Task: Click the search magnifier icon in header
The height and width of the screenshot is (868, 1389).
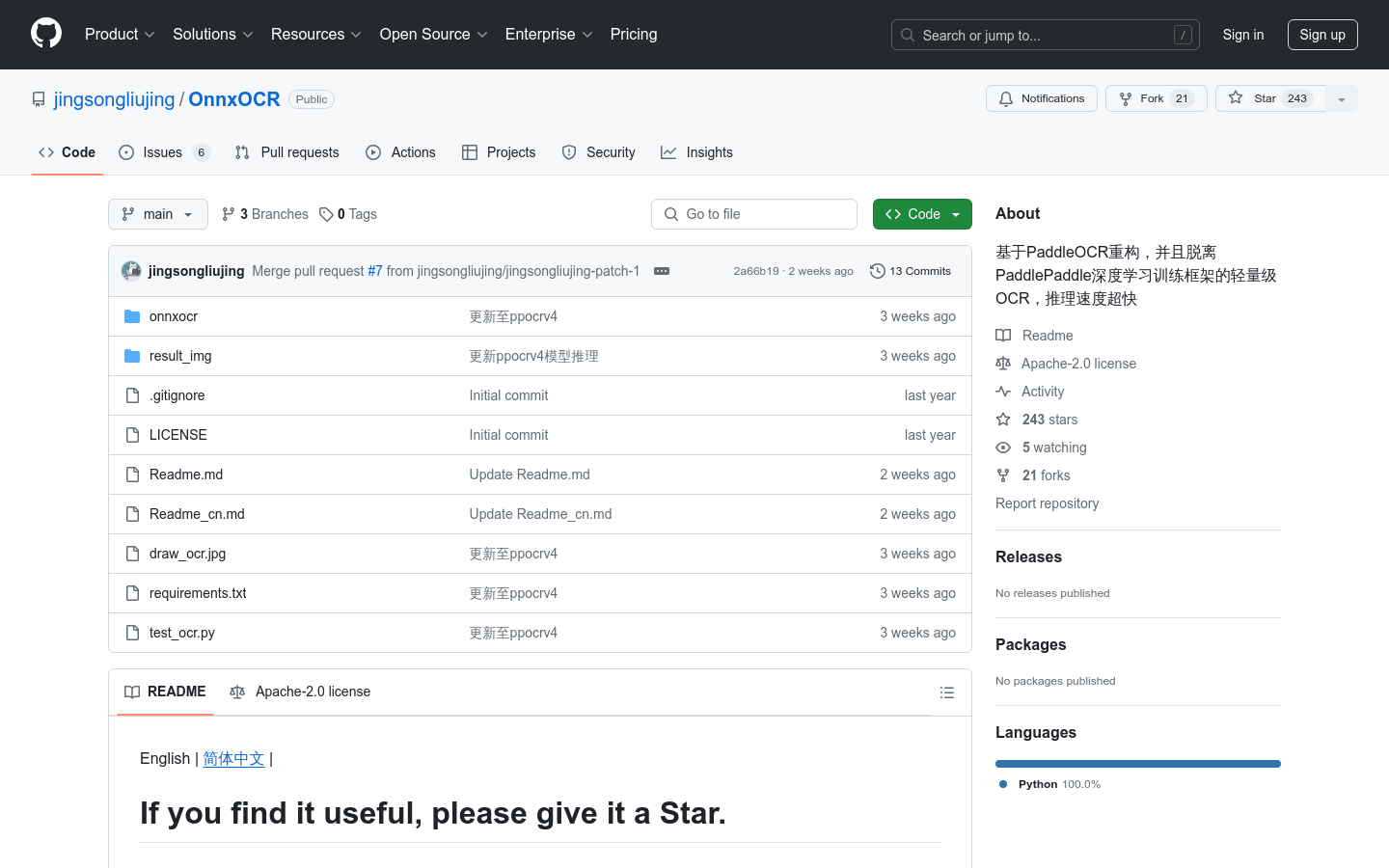Action: pos(908,35)
